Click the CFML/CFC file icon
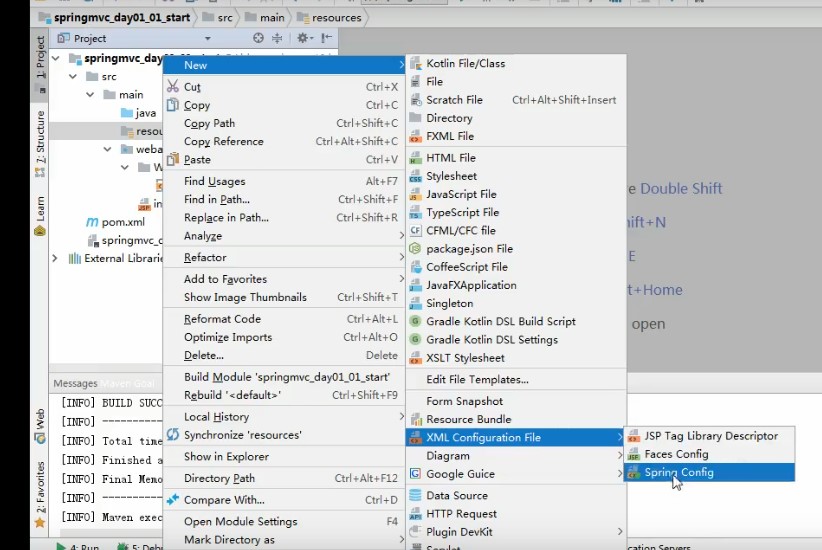Image resolution: width=822 pixels, height=550 pixels. pyautogui.click(x=415, y=231)
